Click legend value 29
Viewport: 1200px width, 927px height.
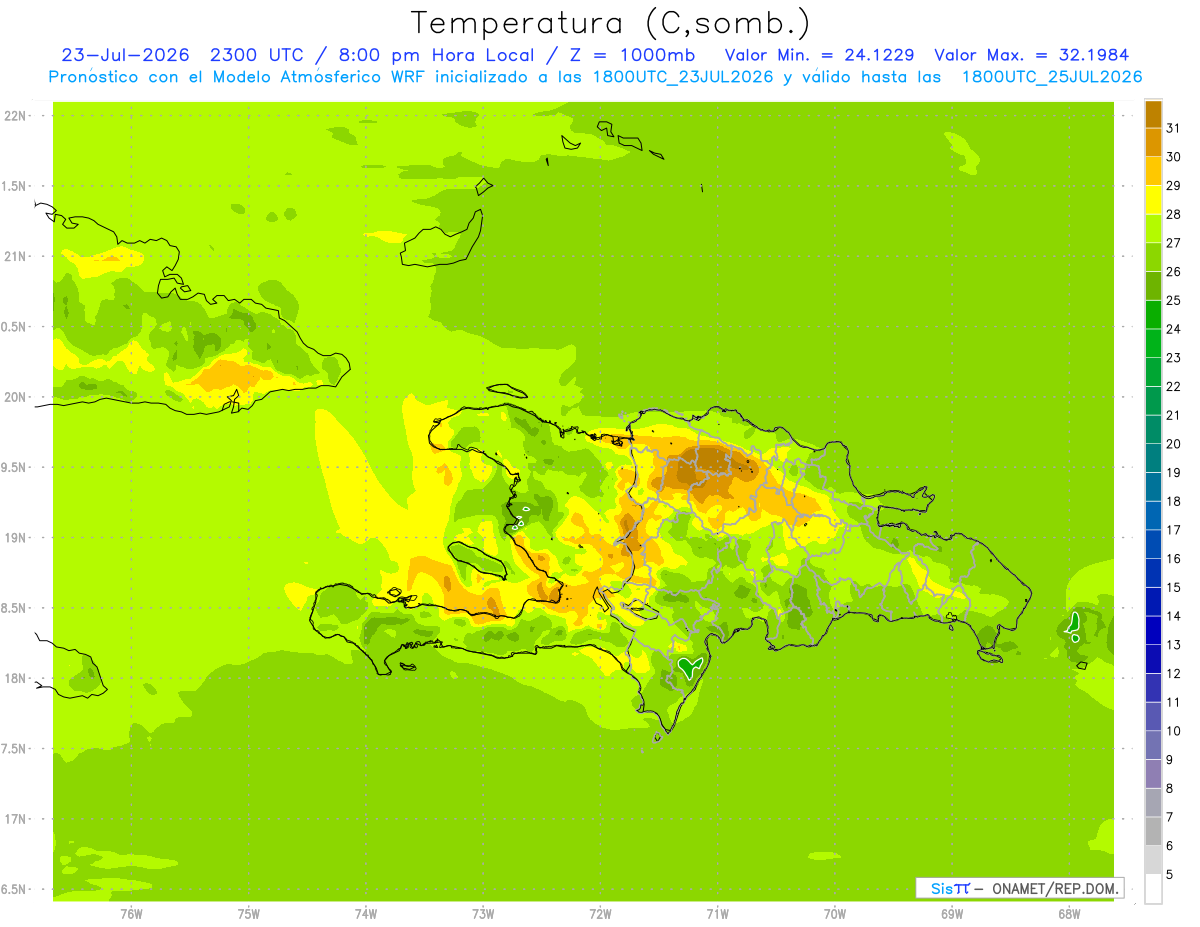point(1173,185)
